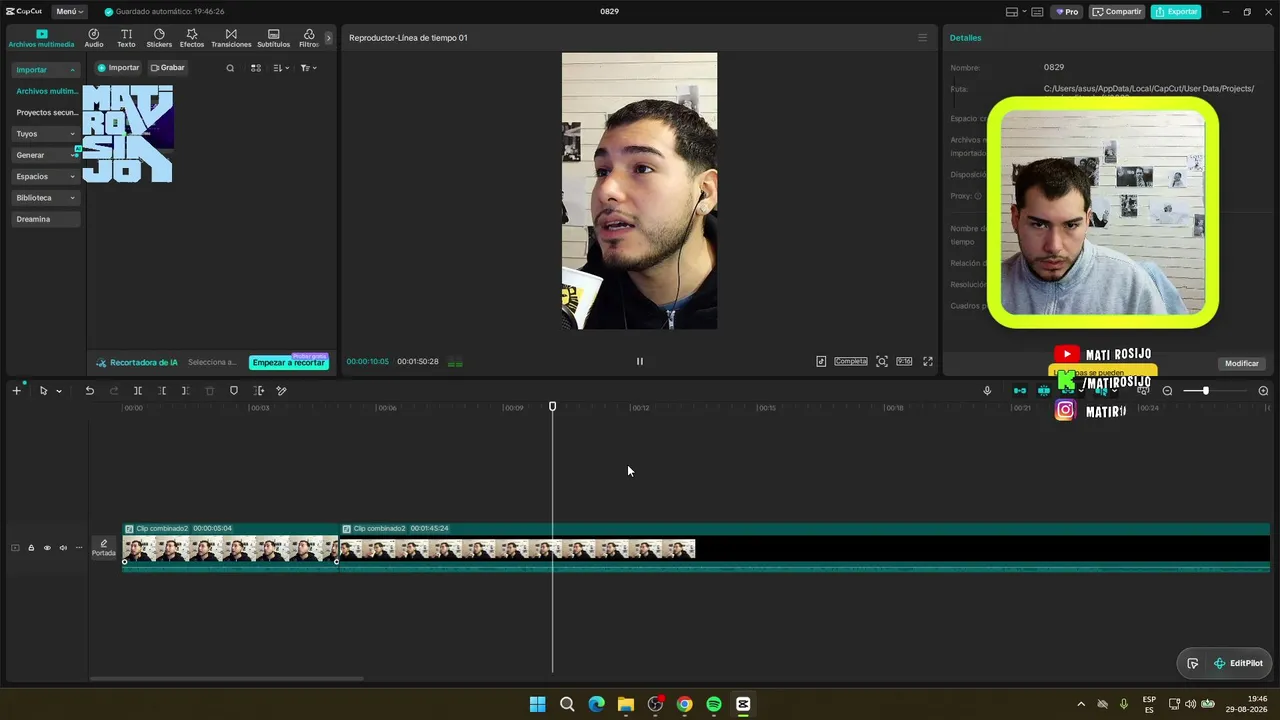Click the Importar media button
This screenshot has width=1280, height=720.
pos(118,68)
